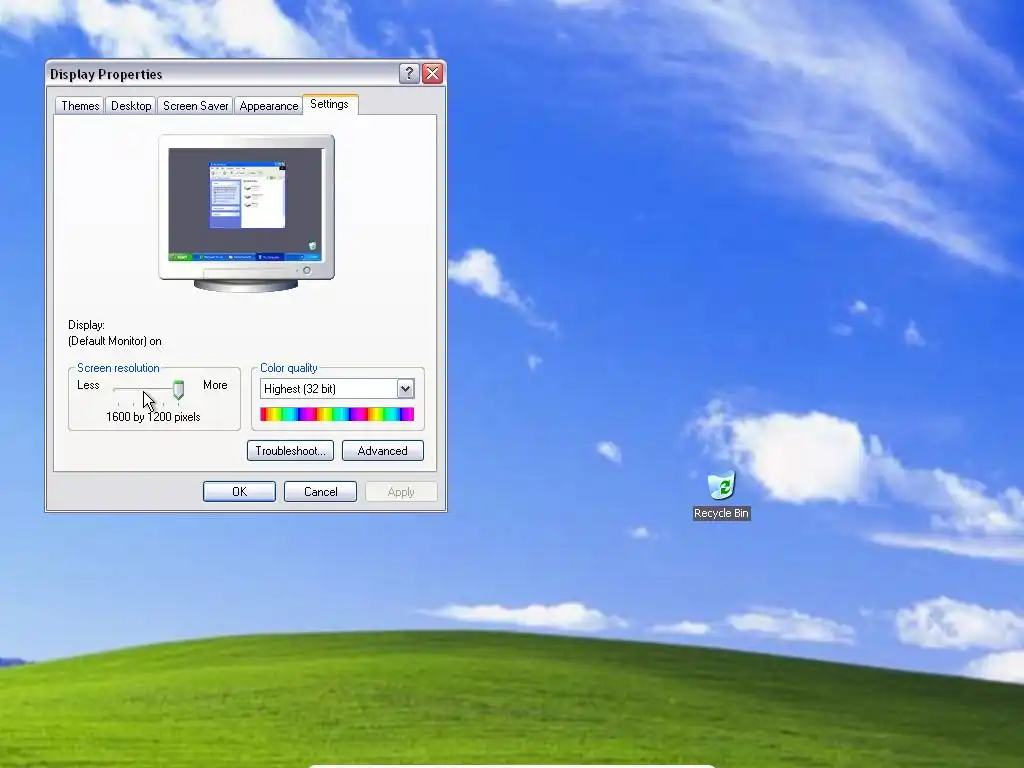Open the Color quality dropdown
The width and height of the screenshot is (1024, 768).
[x=337, y=389]
